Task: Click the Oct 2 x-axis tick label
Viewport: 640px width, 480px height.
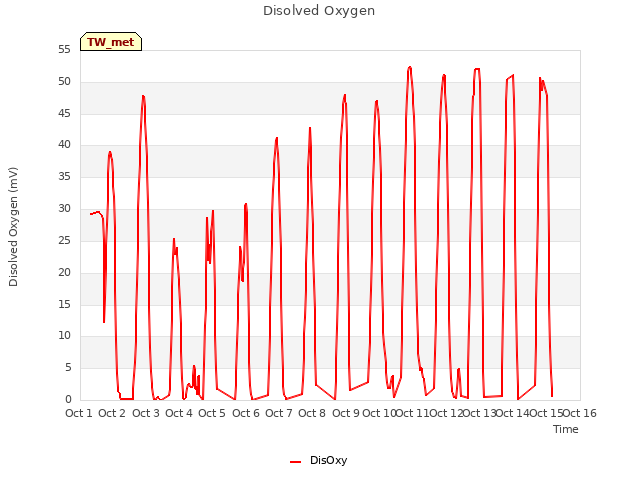Action: pyautogui.click(x=112, y=413)
